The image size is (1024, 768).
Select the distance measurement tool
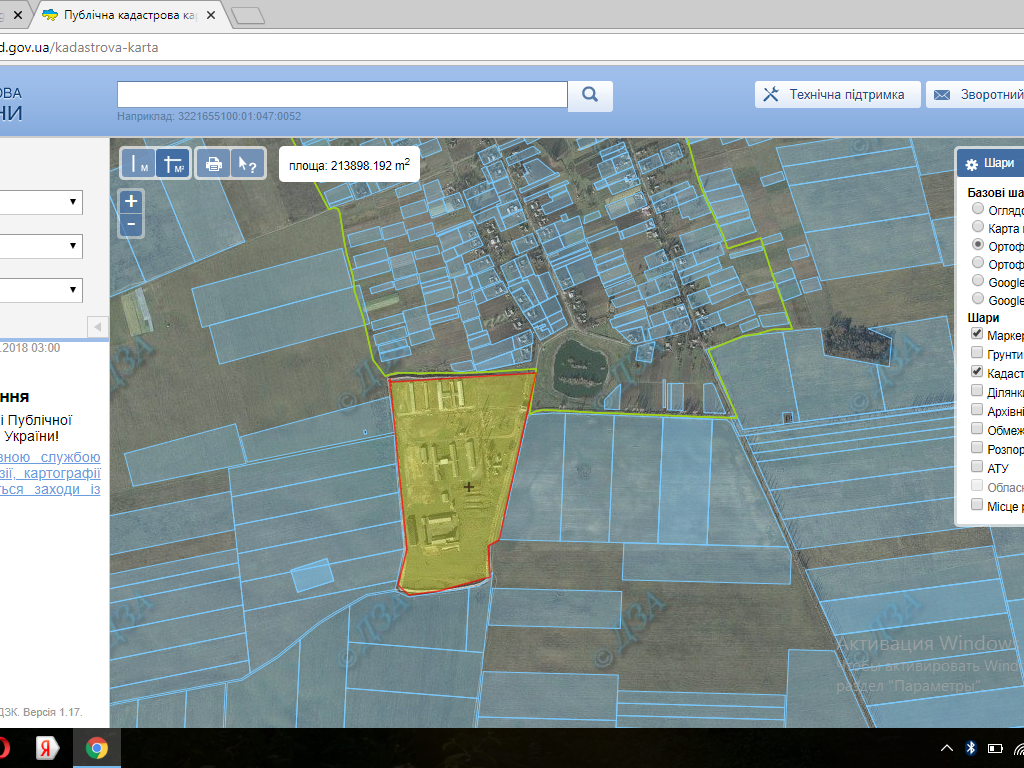(138, 163)
